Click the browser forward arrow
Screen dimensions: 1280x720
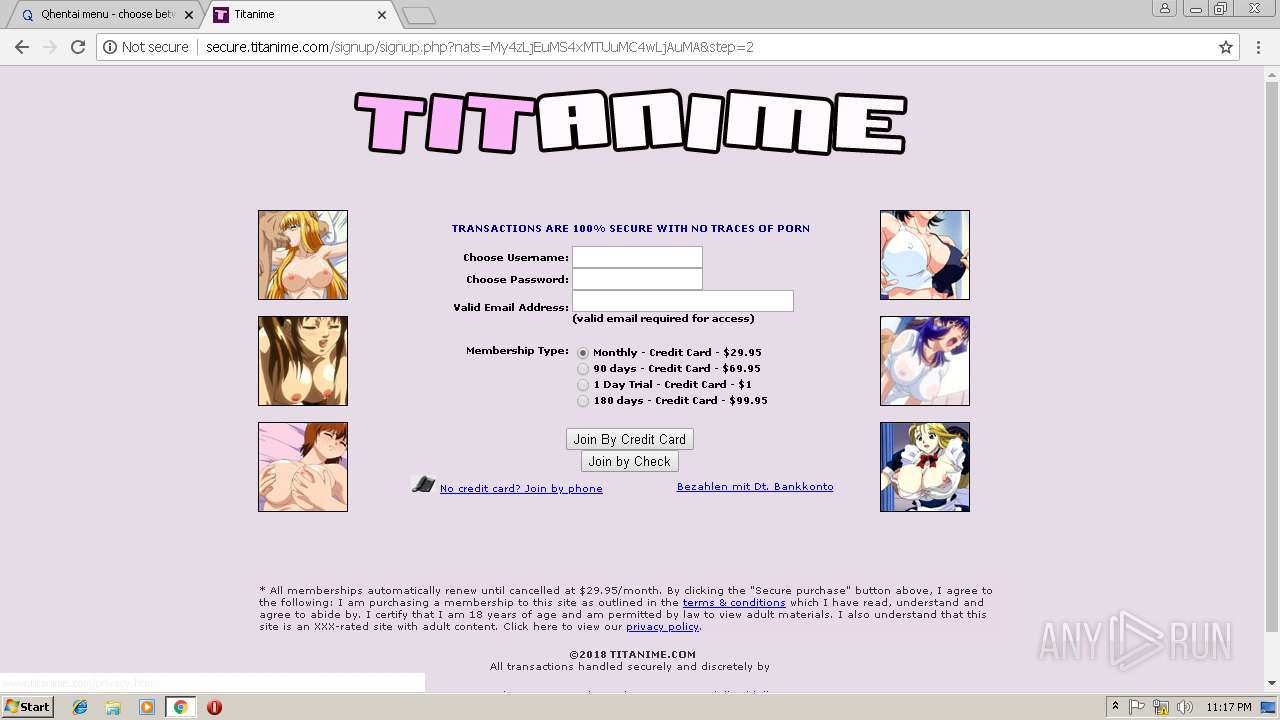[50, 47]
